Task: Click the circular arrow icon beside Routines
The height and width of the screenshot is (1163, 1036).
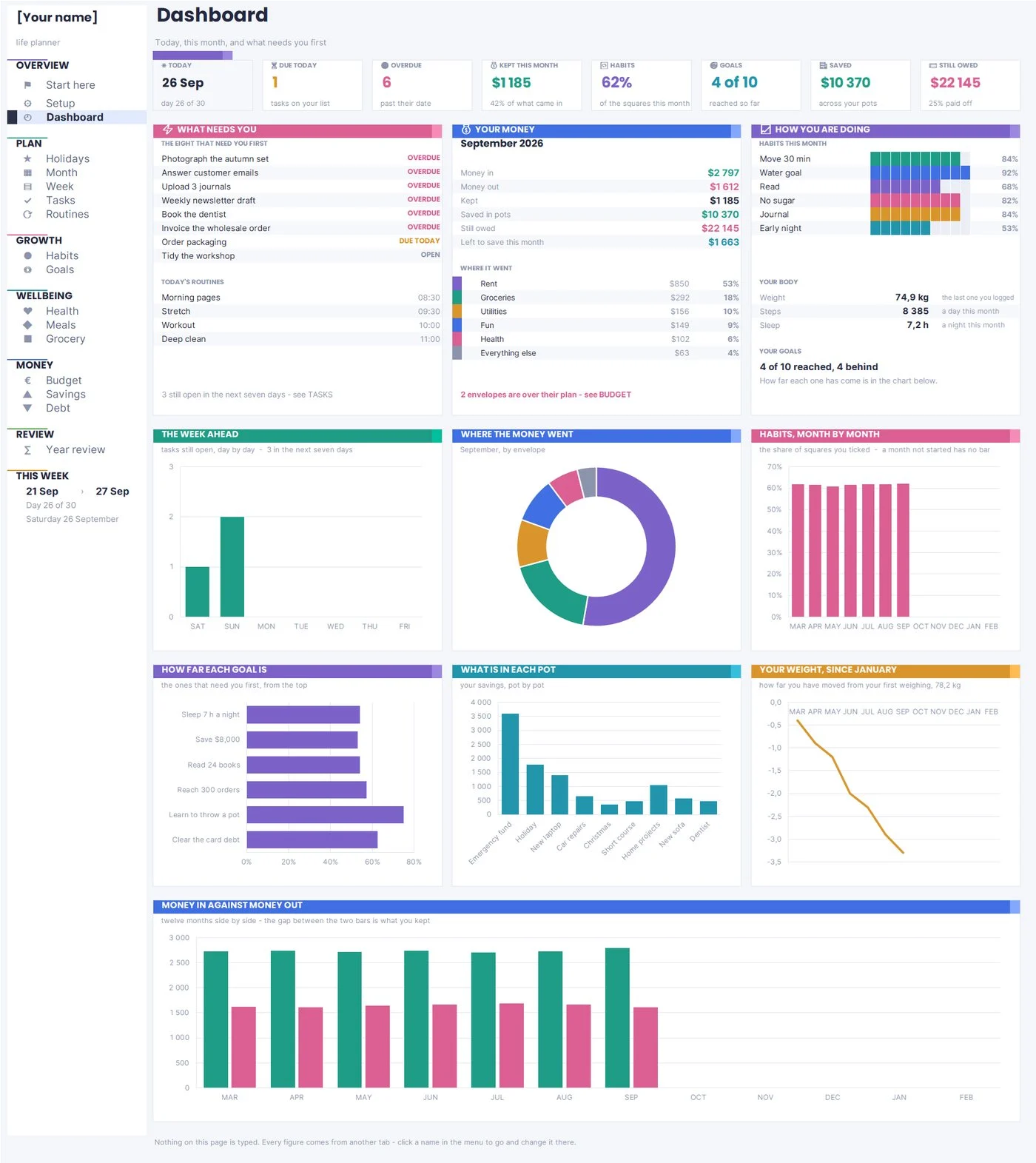Action: (27, 215)
